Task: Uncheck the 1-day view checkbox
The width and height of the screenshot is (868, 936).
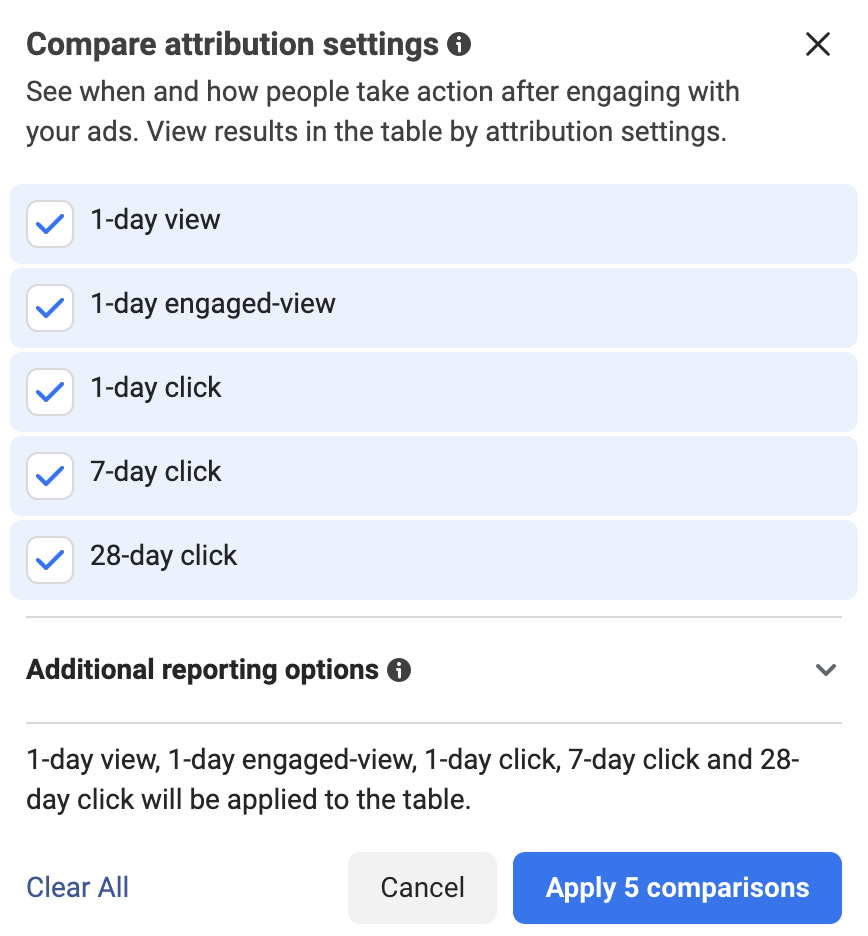Action: coord(50,224)
